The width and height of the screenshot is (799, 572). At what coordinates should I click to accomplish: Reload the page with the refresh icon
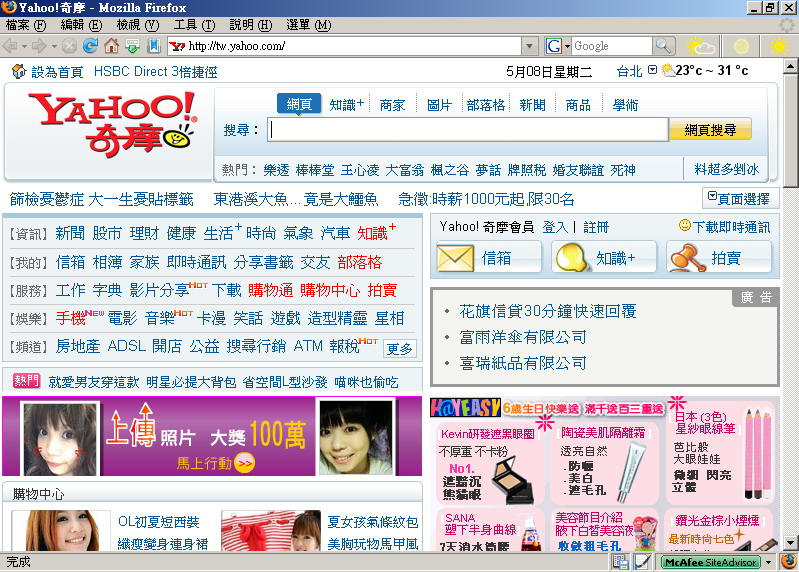(90, 46)
